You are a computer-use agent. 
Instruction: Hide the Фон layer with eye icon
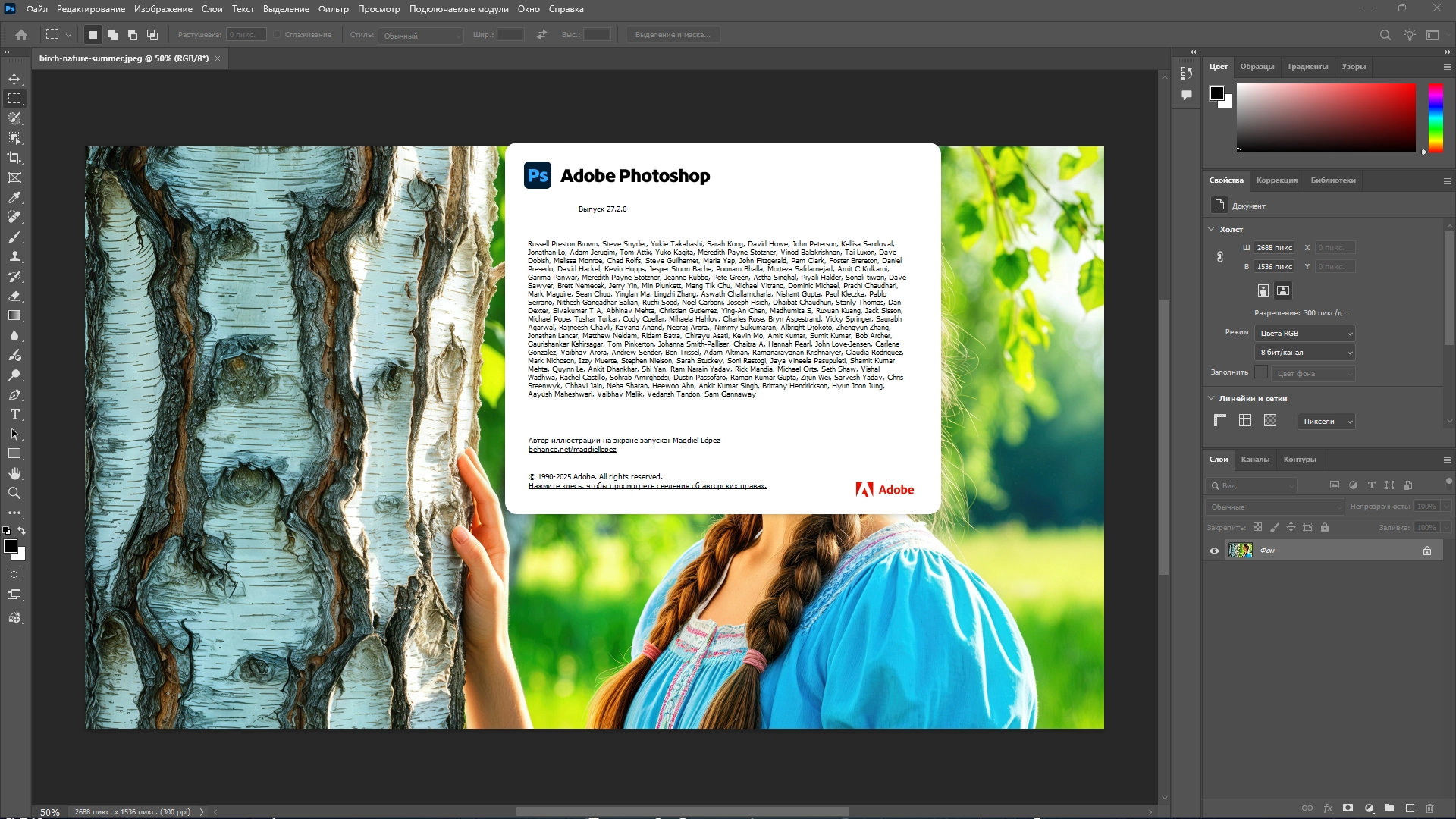(x=1214, y=551)
